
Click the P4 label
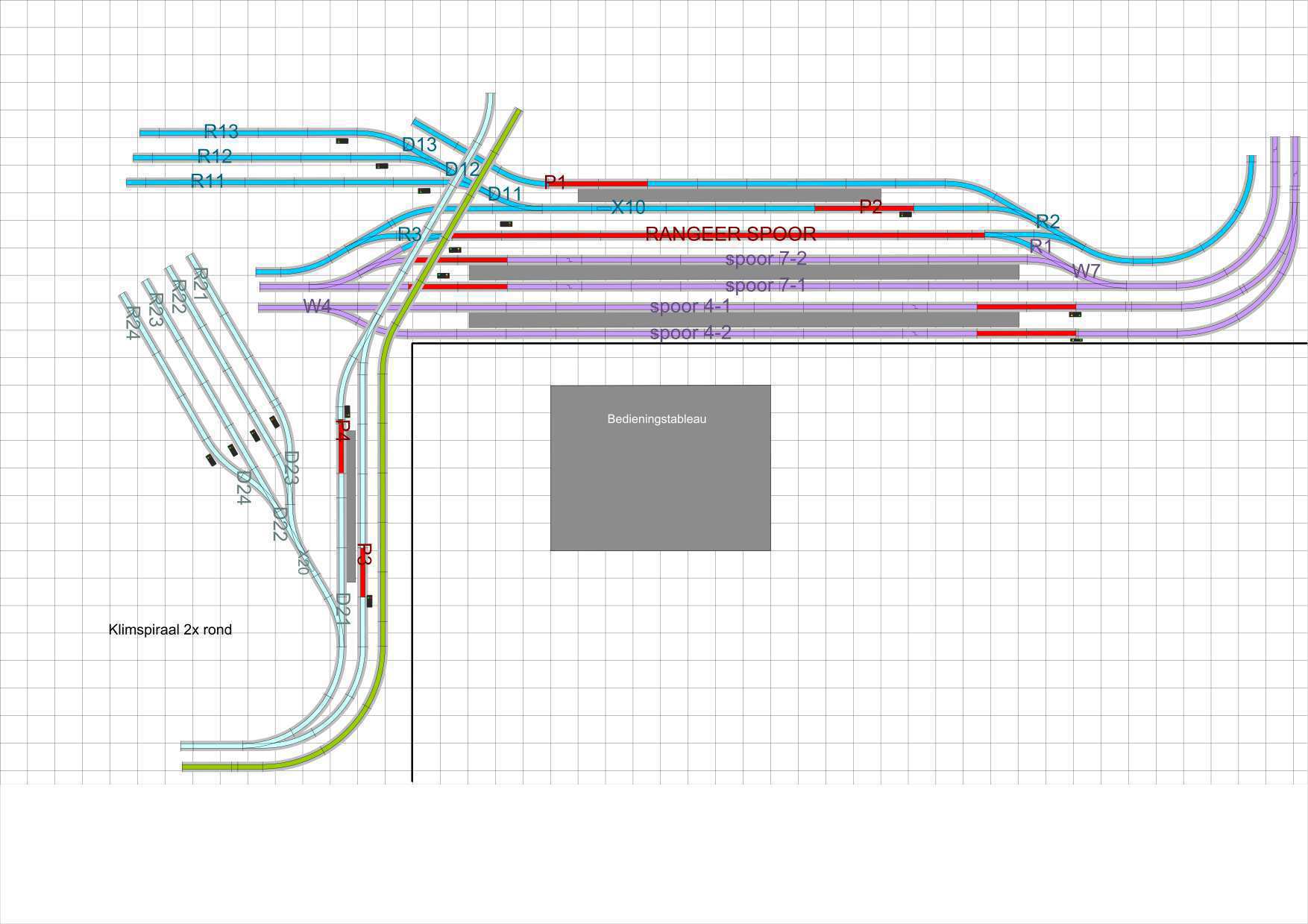(342, 431)
